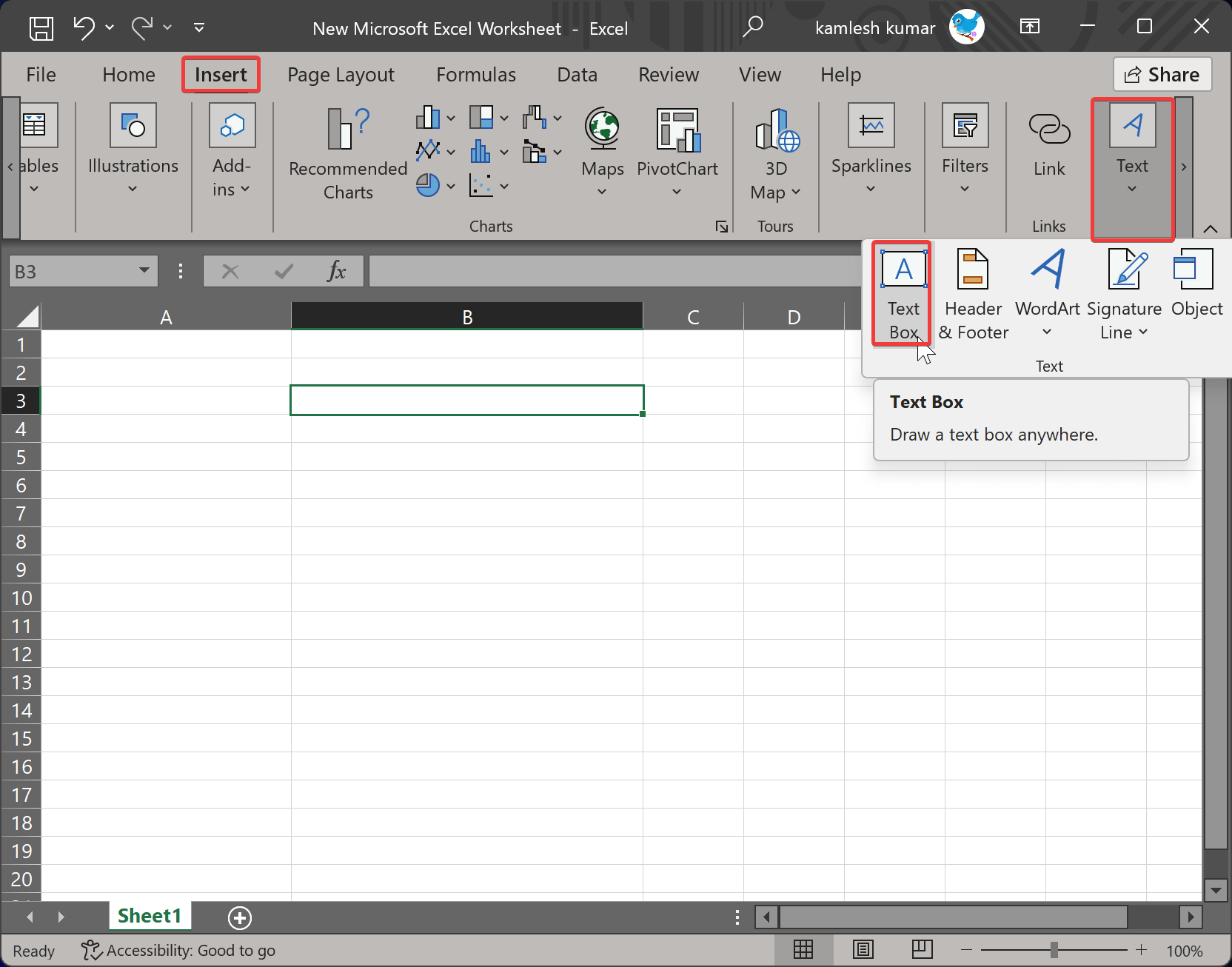This screenshot has width=1232, height=967.
Task: Insert a pie chart
Action: coord(429,185)
